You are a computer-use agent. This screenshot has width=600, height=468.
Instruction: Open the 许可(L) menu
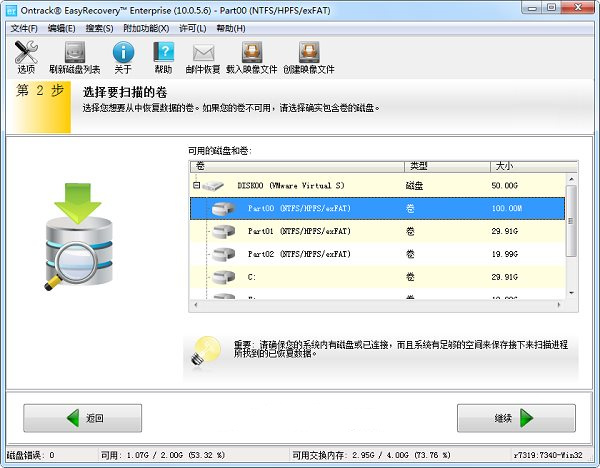[x=193, y=29]
